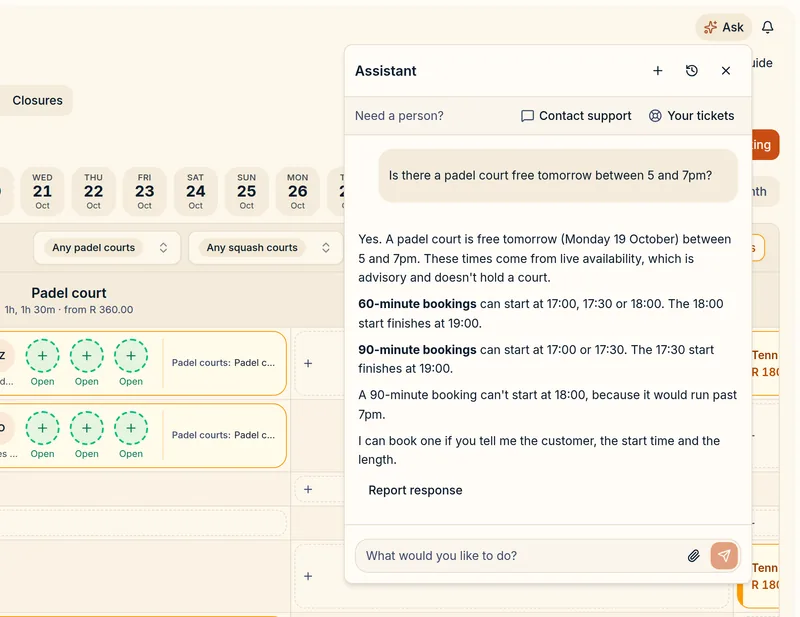Add booking in third Open slot, second padel row
This screenshot has height=617, width=800.
[131, 428]
